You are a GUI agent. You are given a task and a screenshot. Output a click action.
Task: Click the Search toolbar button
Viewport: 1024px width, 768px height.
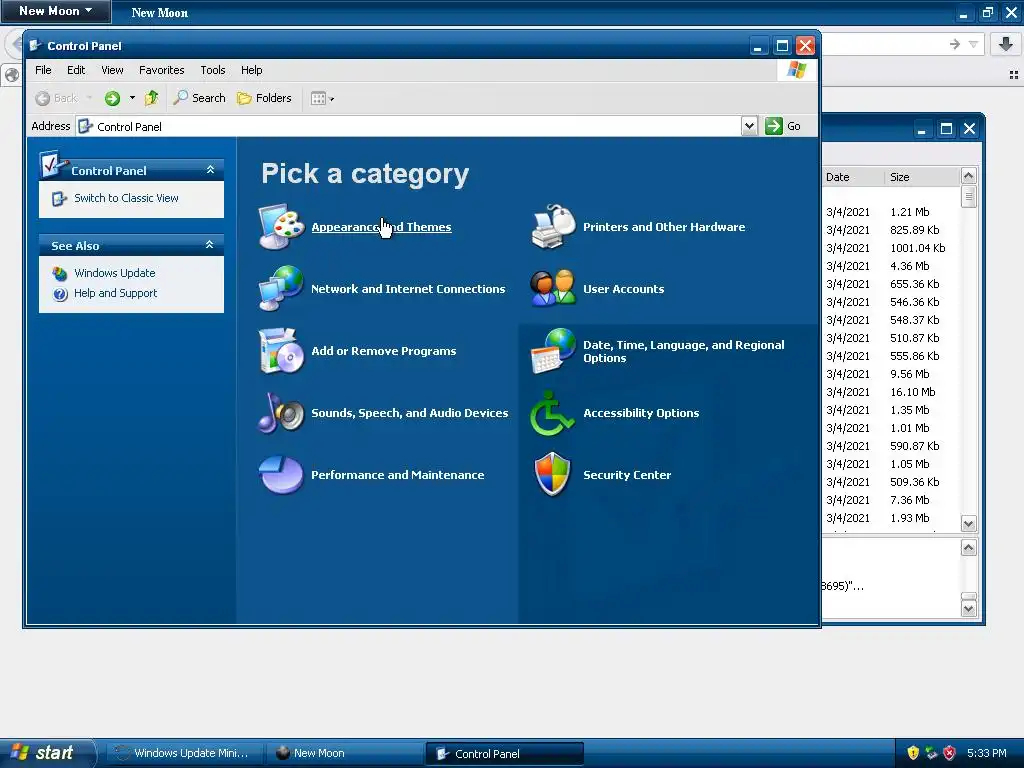click(x=199, y=98)
